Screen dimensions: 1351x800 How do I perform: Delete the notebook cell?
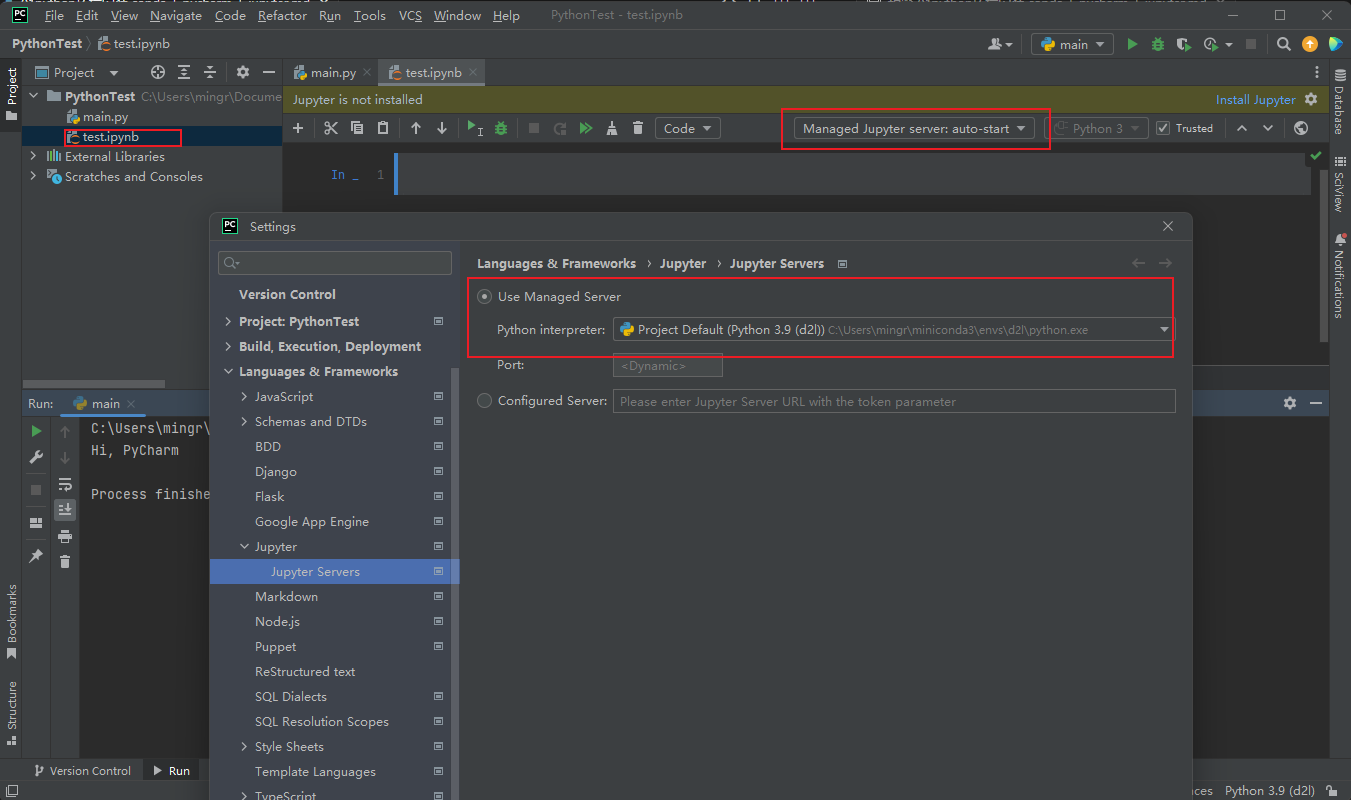coord(638,128)
